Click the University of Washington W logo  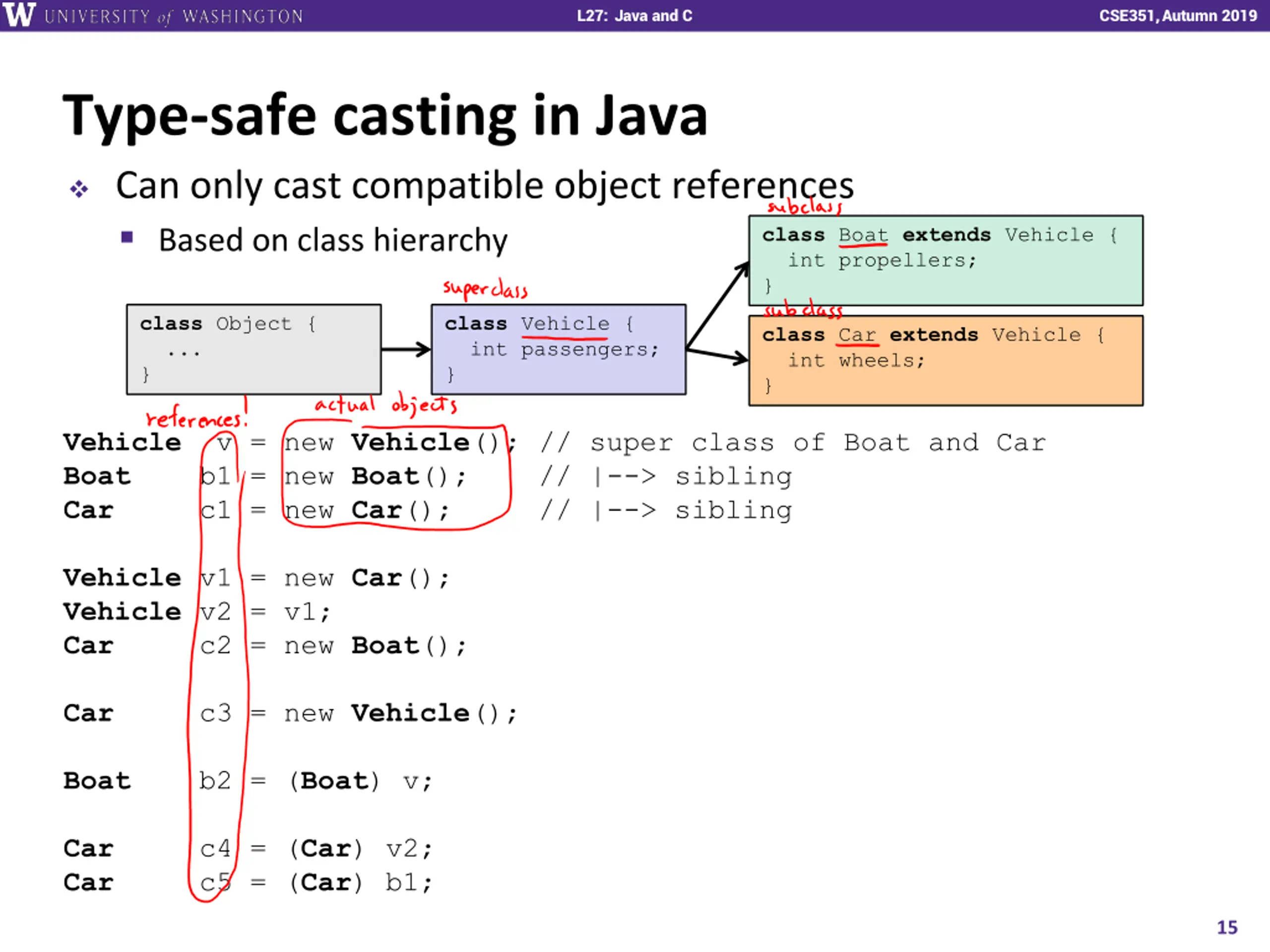pyautogui.click(x=19, y=15)
